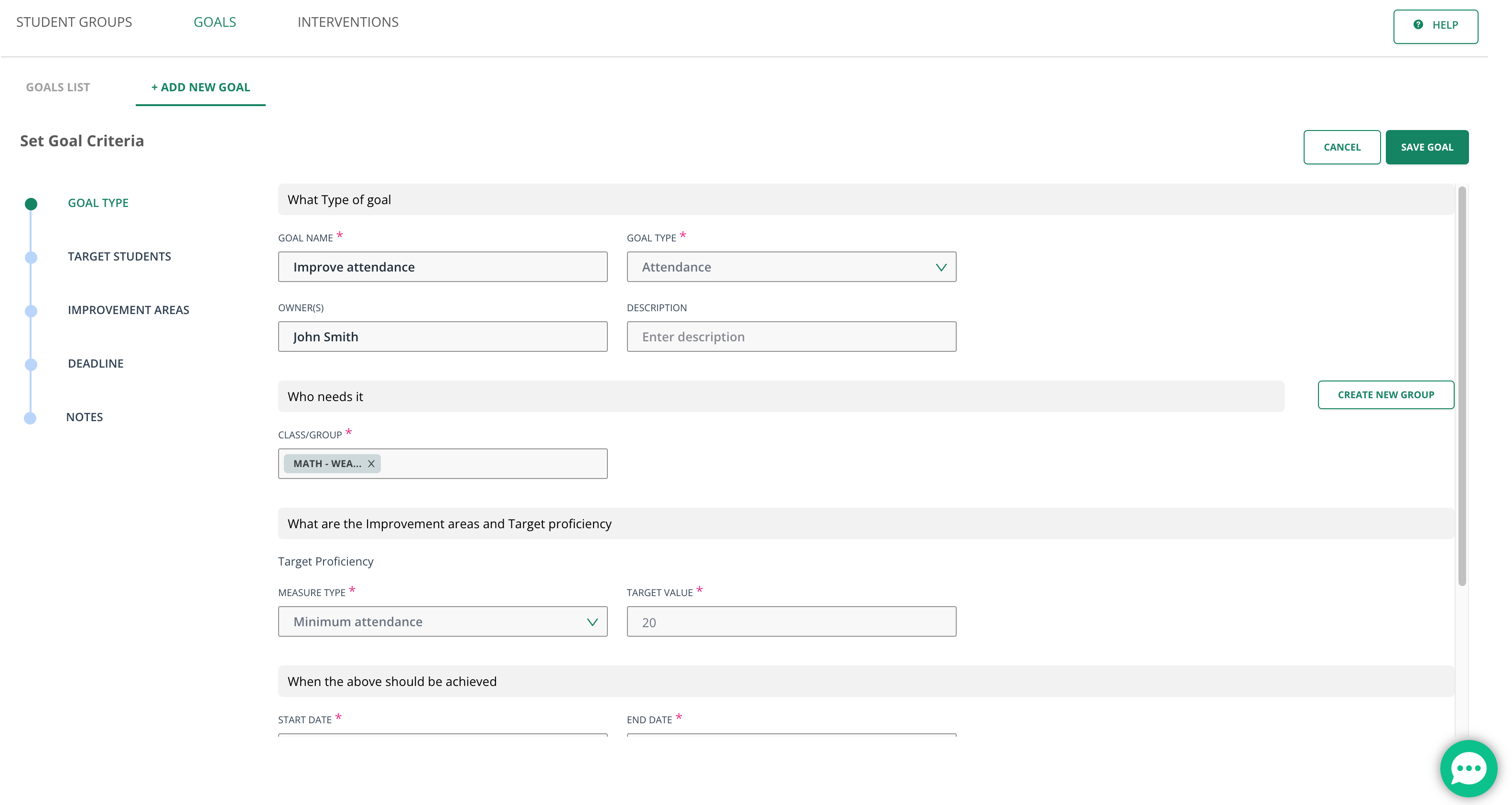Switch to the Interventions tab

(x=347, y=22)
